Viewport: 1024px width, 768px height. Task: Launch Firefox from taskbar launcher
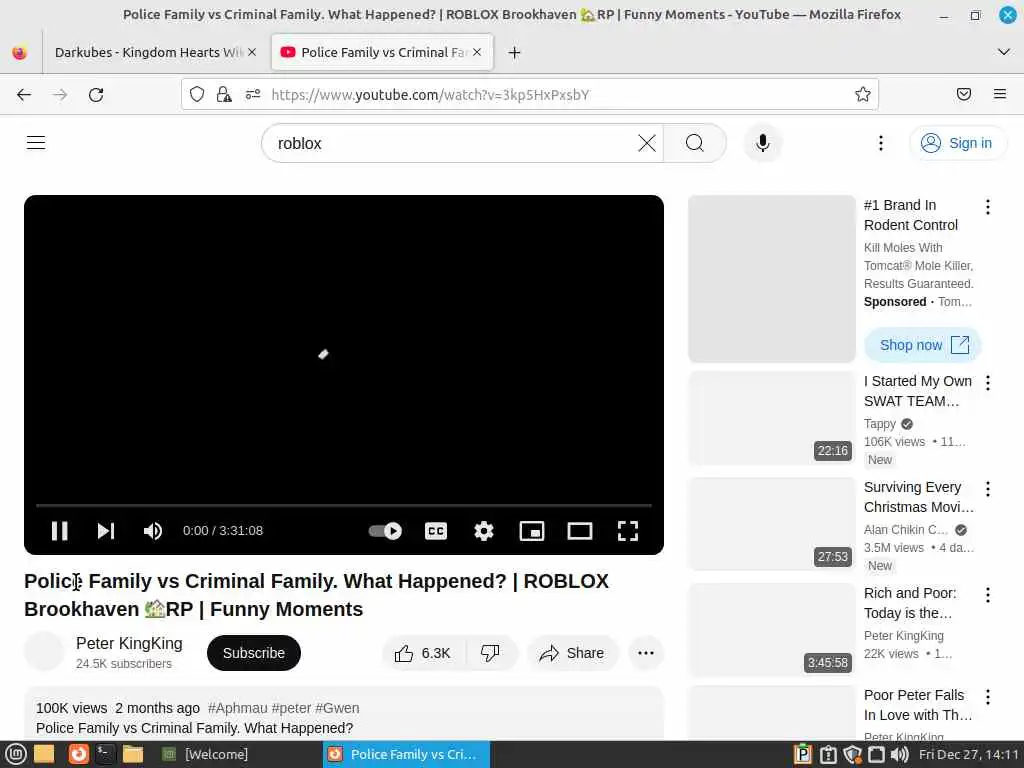click(x=78, y=754)
